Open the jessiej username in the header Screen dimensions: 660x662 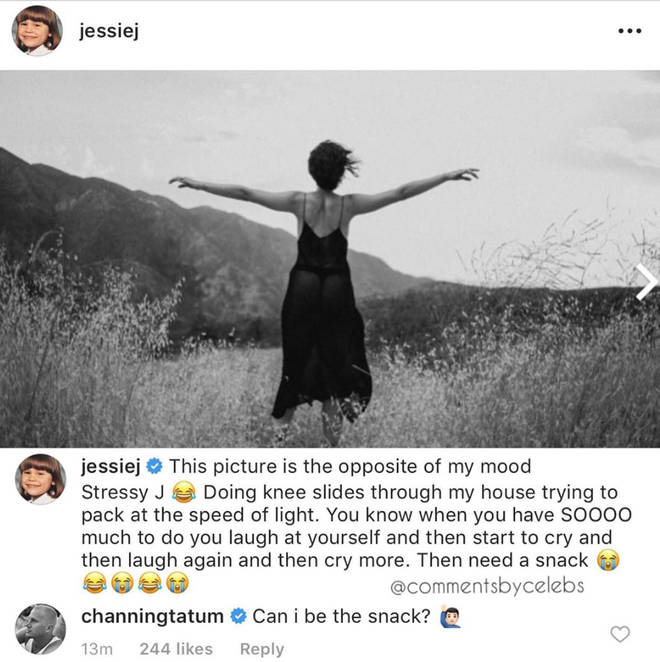point(109,31)
